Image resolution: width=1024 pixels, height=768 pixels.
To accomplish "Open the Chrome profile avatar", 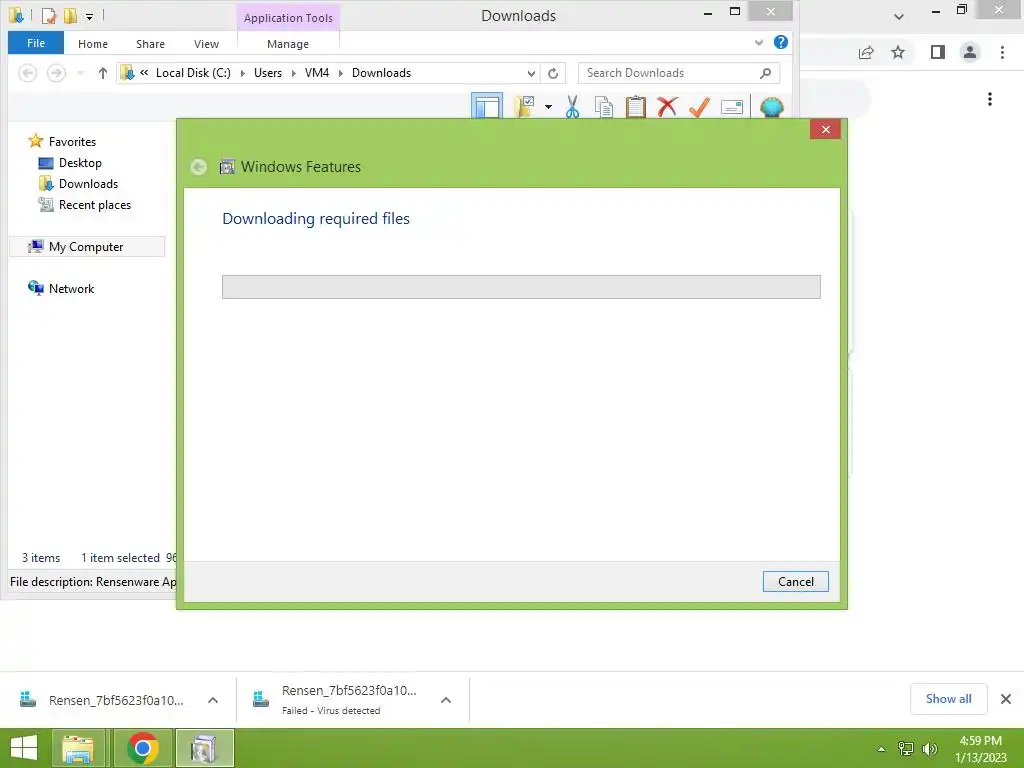I will coord(970,52).
